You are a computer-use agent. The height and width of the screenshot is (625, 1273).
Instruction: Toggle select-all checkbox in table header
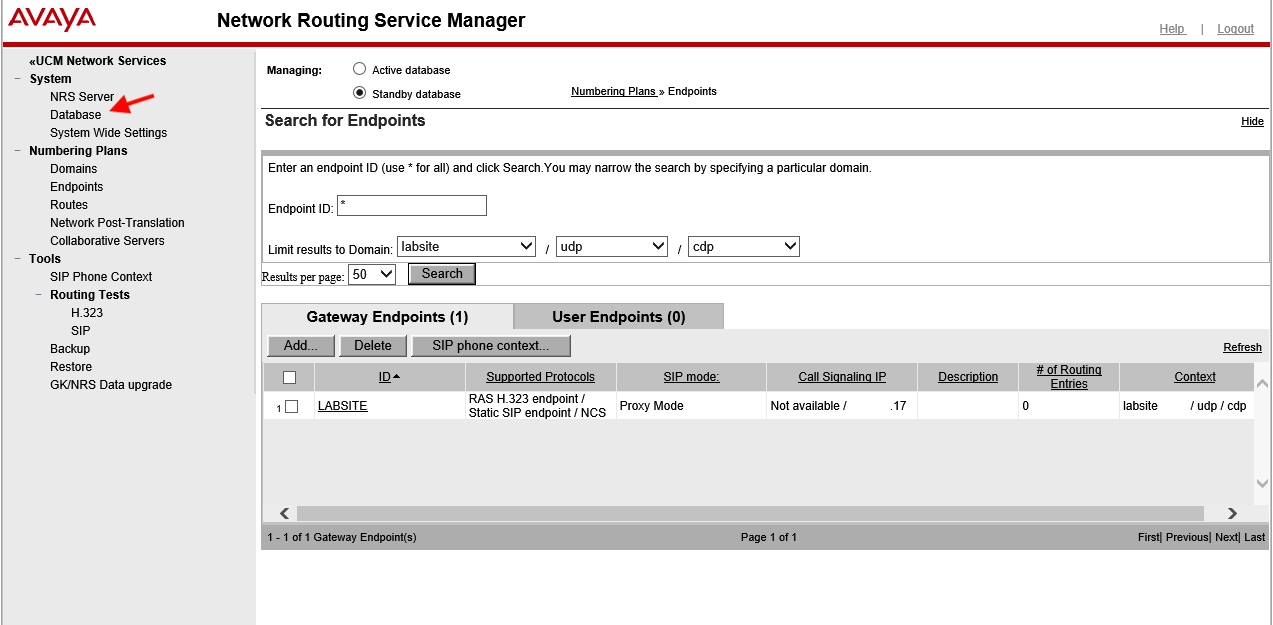(290, 377)
